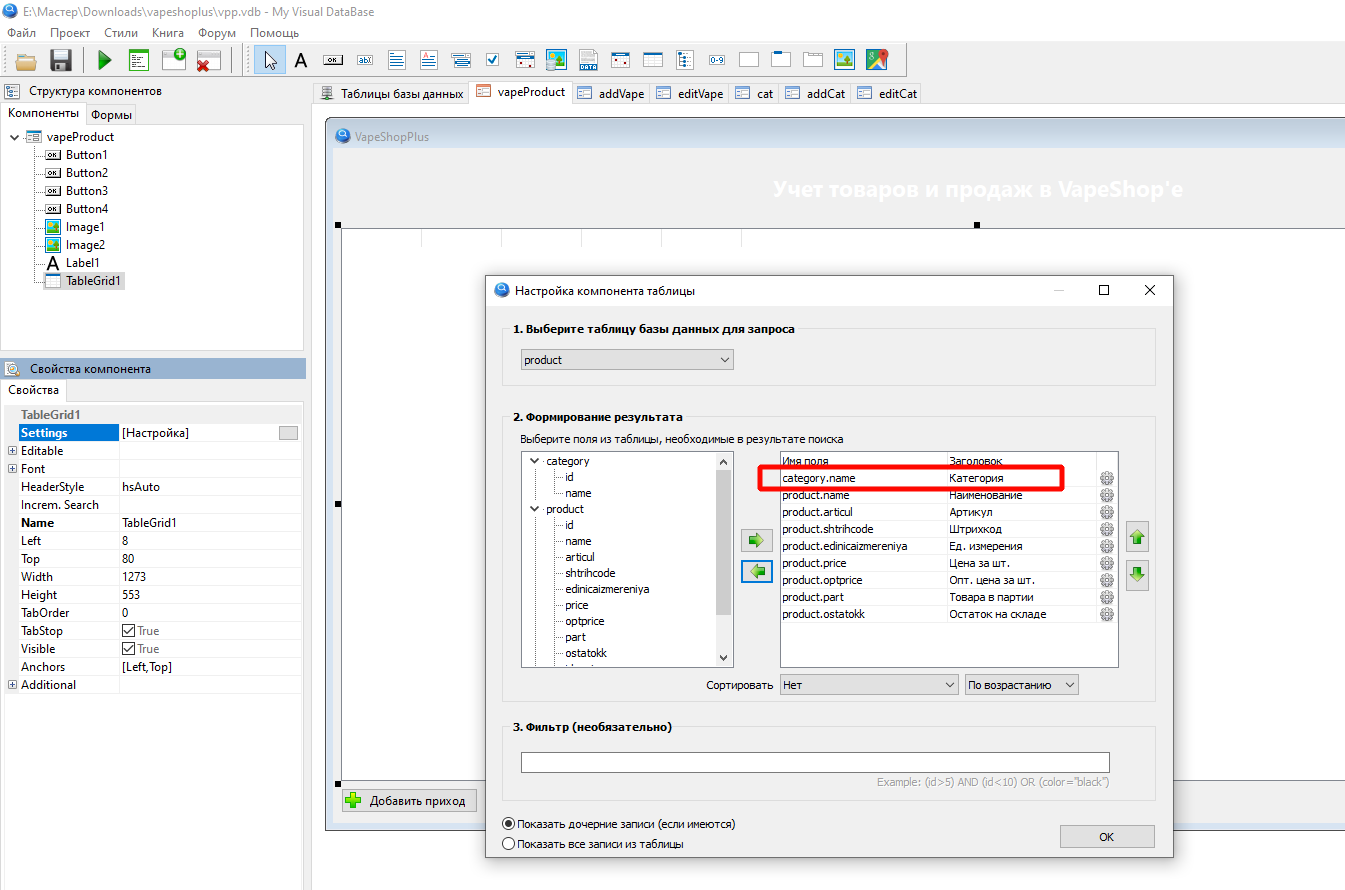Add a new form with the plus icon
This screenshot has height=890, width=1345.
click(x=174, y=60)
